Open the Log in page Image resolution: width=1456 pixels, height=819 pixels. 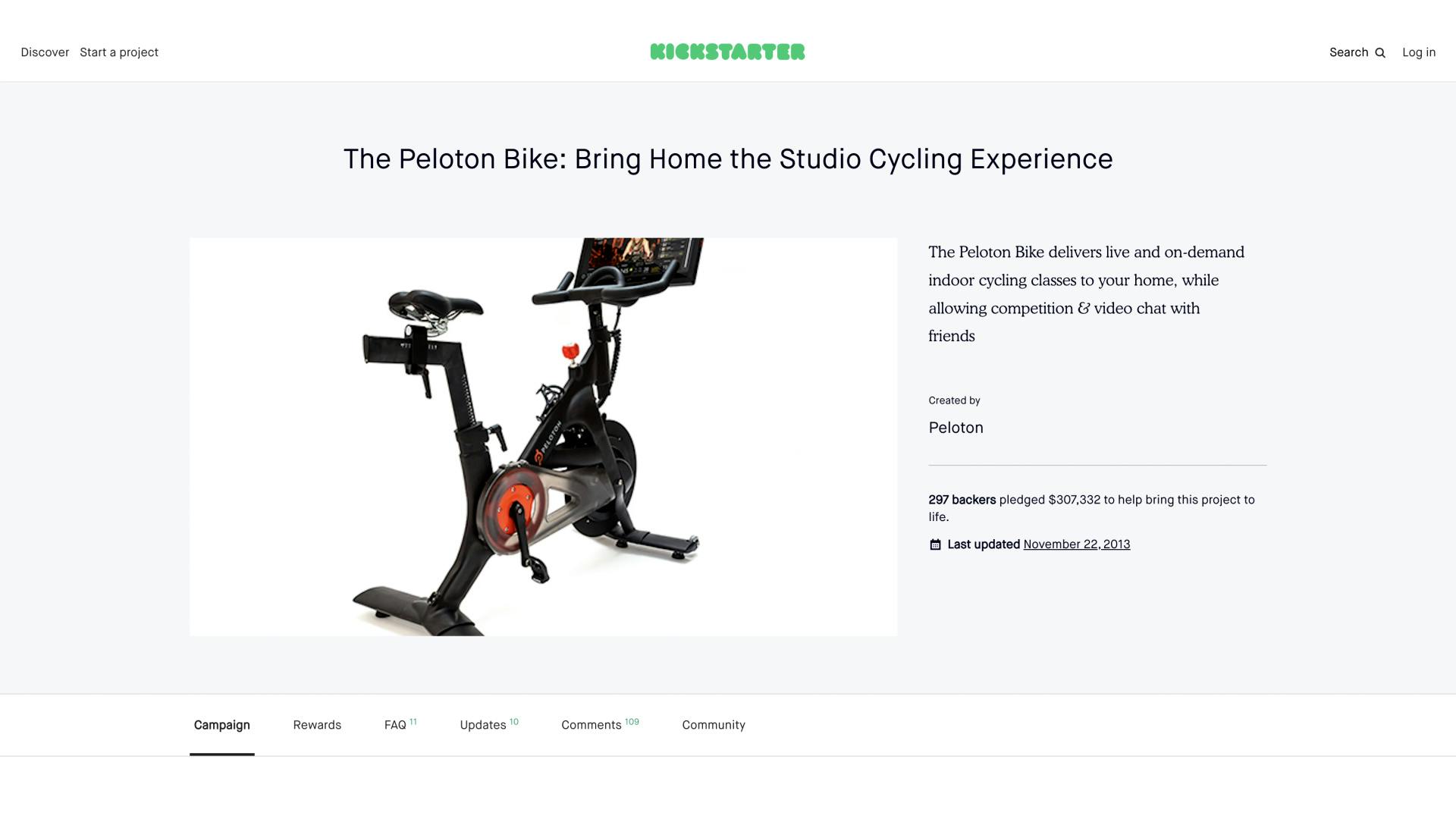click(1418, 52)
